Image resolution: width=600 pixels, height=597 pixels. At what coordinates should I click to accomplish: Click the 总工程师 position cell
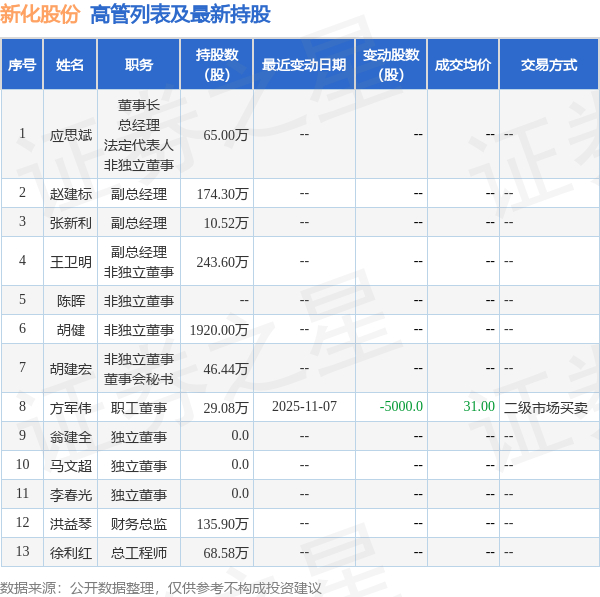(139, 553)
